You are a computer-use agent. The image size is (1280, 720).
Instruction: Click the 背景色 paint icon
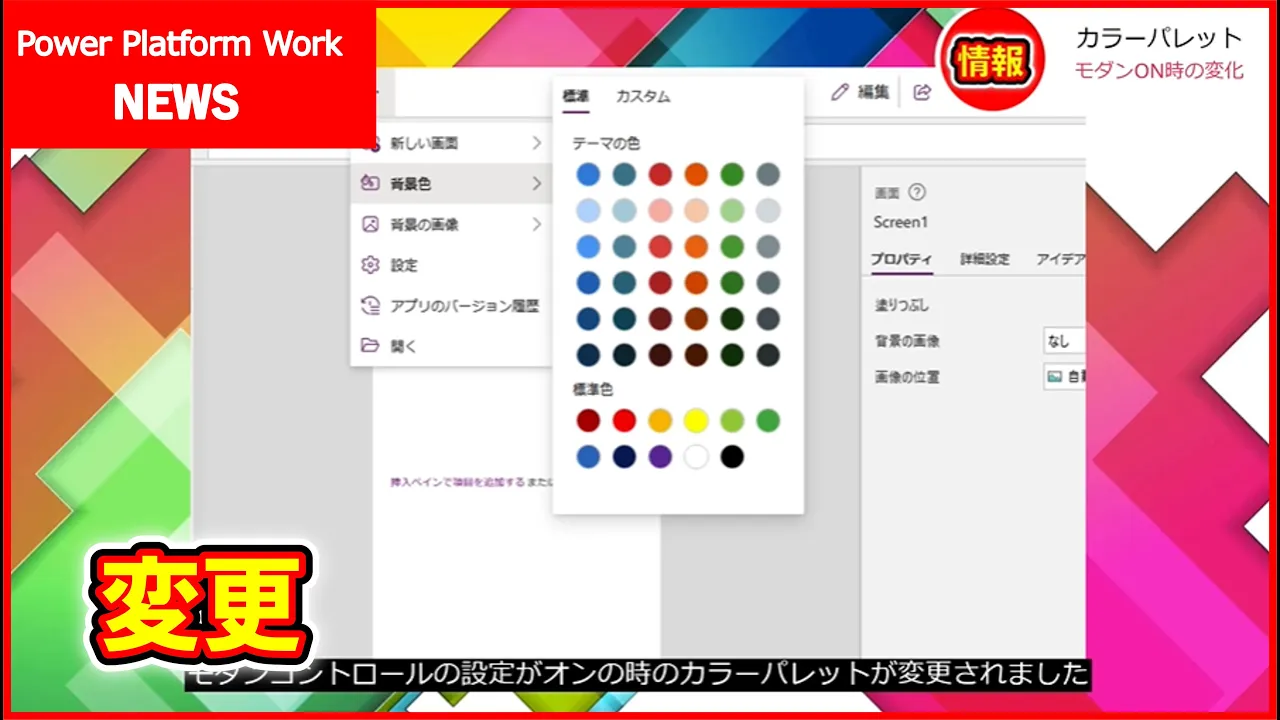point(370,183)
